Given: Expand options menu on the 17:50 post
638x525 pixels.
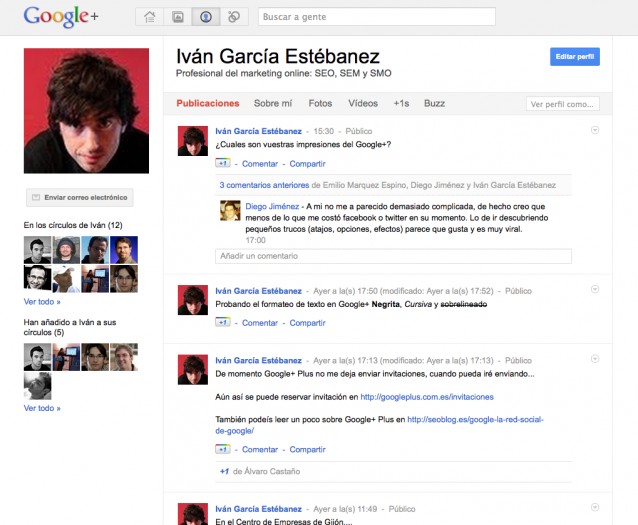Looking at the screenshot, I should pyautogui.click(x=595, y=291).
